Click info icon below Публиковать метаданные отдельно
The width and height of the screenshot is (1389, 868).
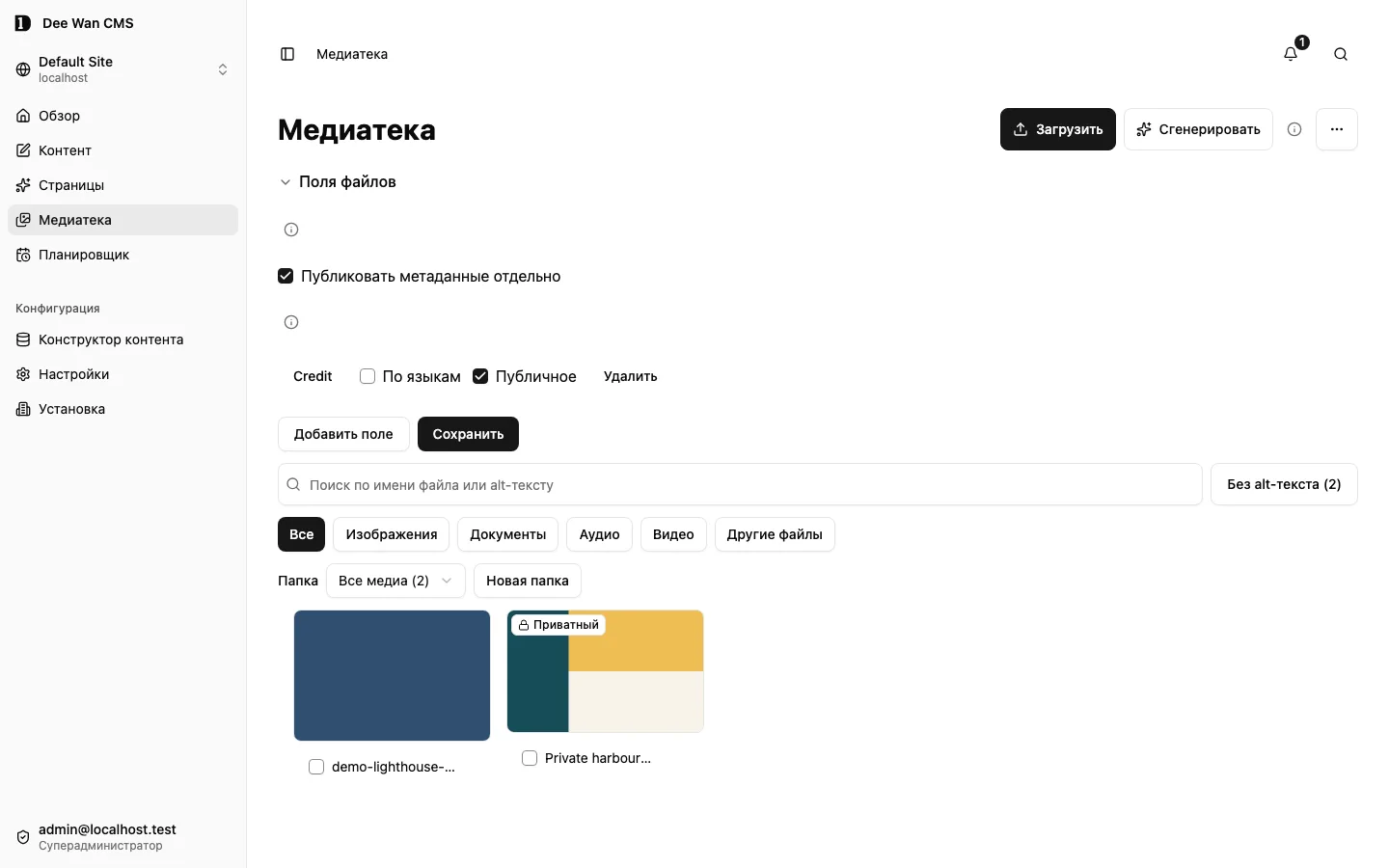(291, 322)
